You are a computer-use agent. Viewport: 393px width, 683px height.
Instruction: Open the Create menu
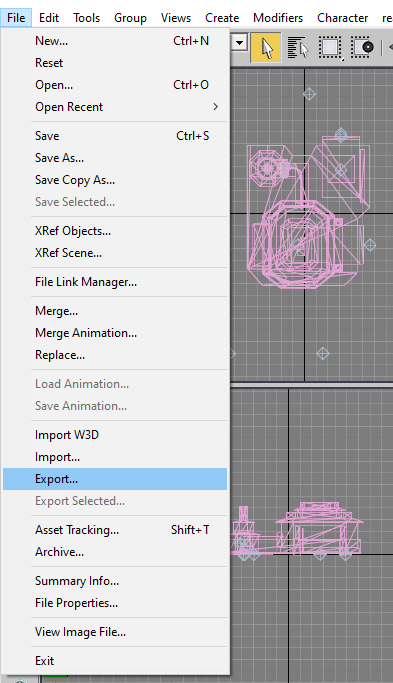(222, 18)
